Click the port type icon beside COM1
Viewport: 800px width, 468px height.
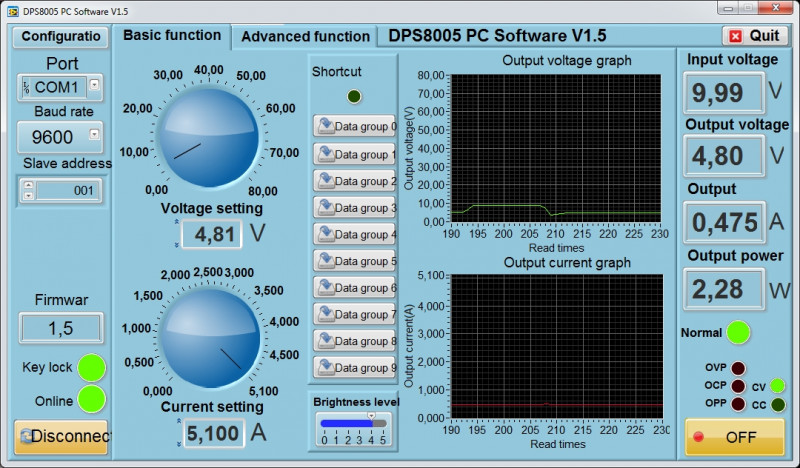pyautogui.click(x=26, y=87)
